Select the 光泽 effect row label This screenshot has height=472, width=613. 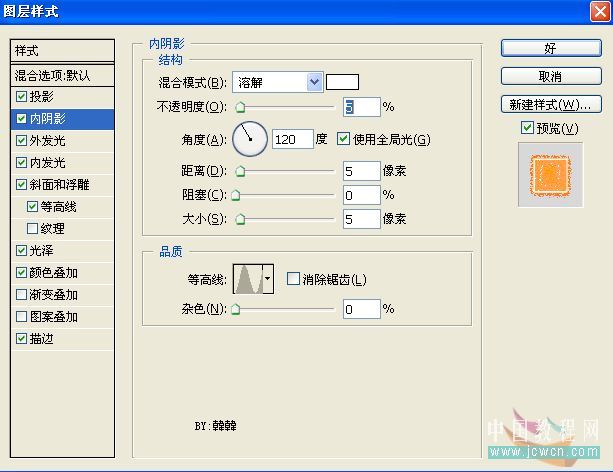(41, 250)
